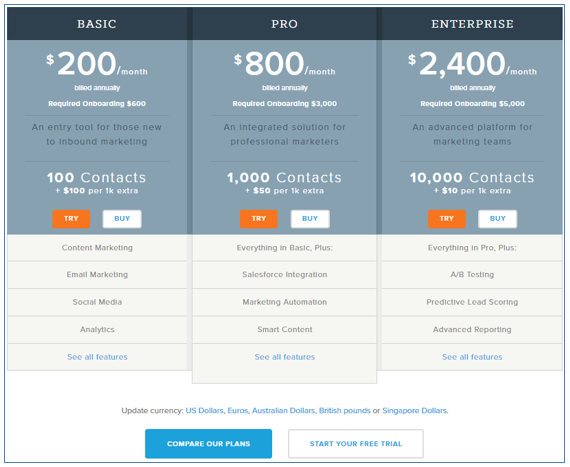This screenshot has height=467, width=570.
Task: Click BUY button under Basic plan
Action: coord(122,219)
